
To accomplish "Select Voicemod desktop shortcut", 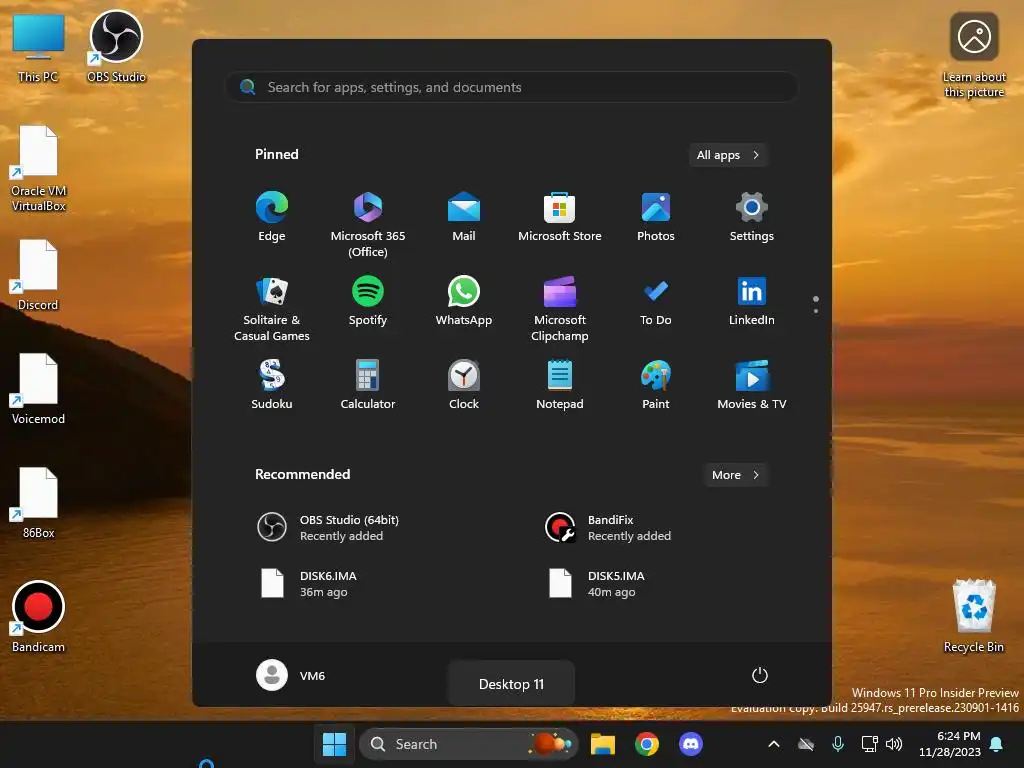I will click(39, 389).
